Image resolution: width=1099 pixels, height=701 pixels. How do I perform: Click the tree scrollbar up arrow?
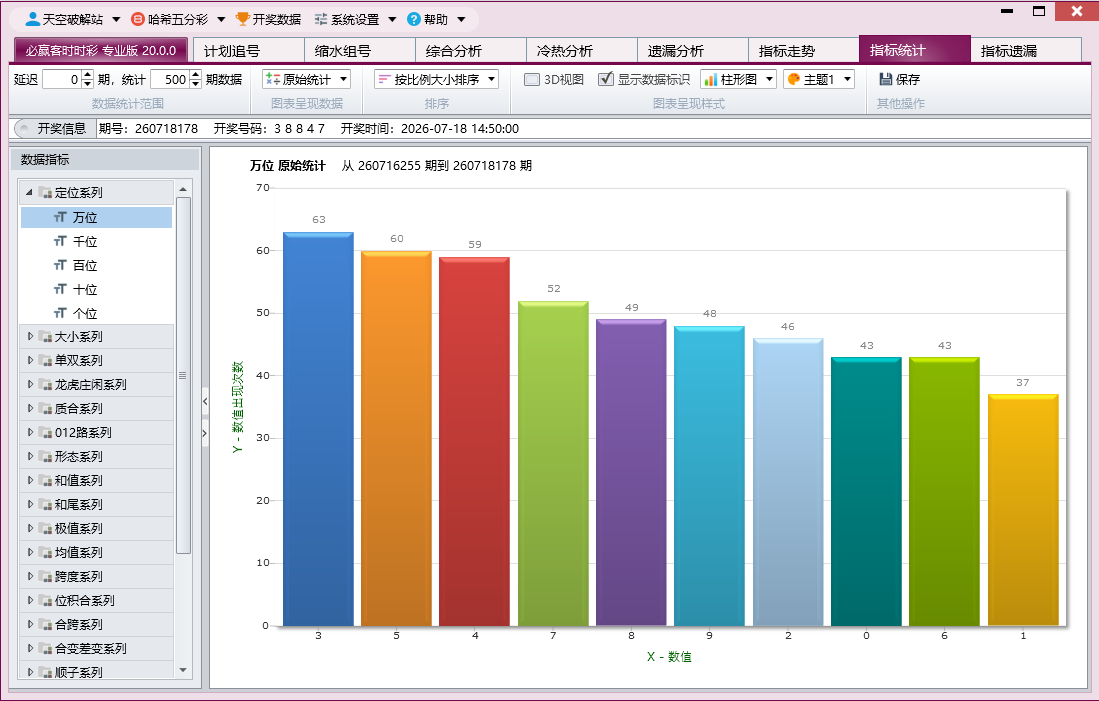tap(183, 189)
